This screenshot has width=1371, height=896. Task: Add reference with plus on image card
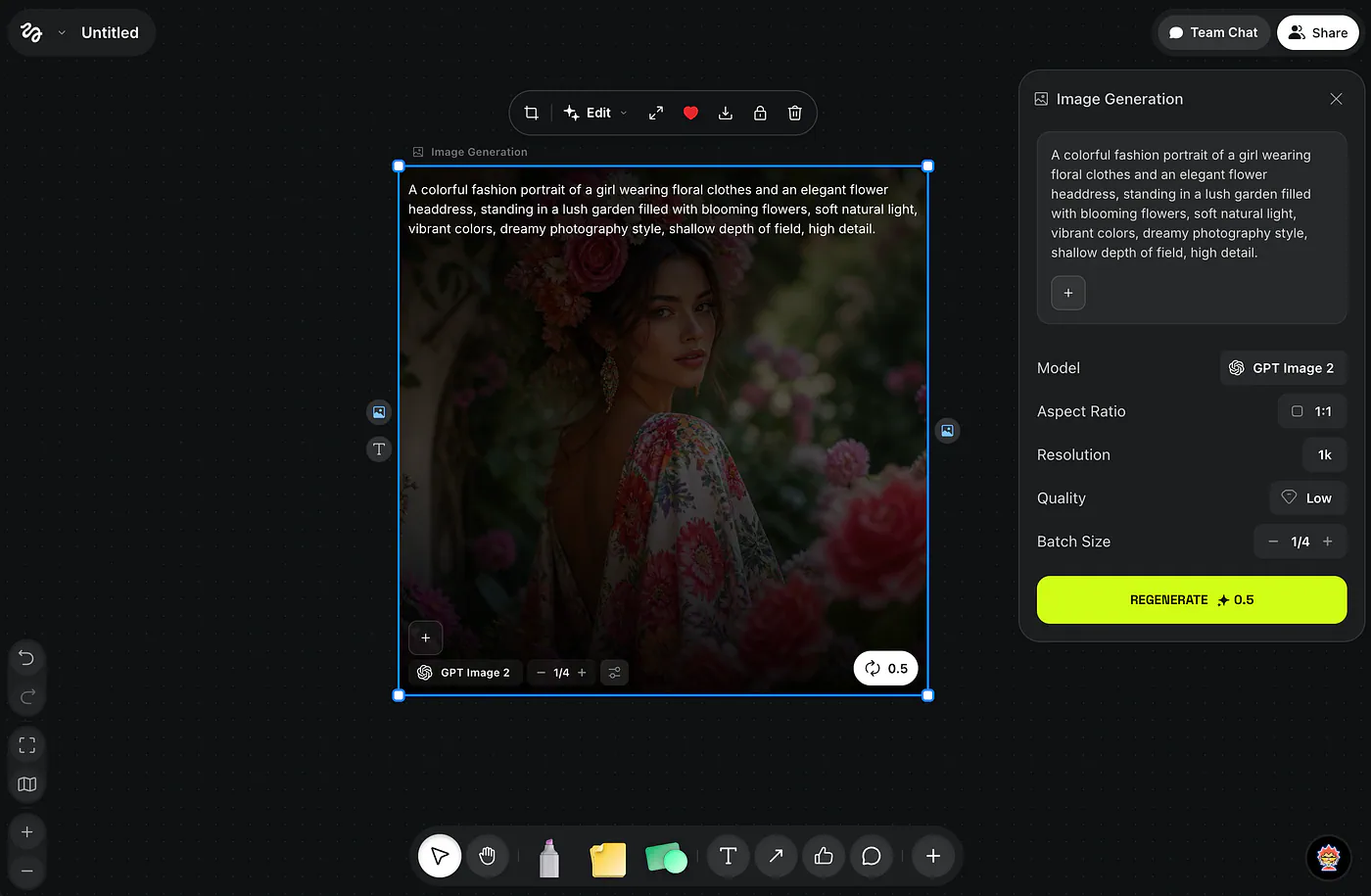pos(426,637)
